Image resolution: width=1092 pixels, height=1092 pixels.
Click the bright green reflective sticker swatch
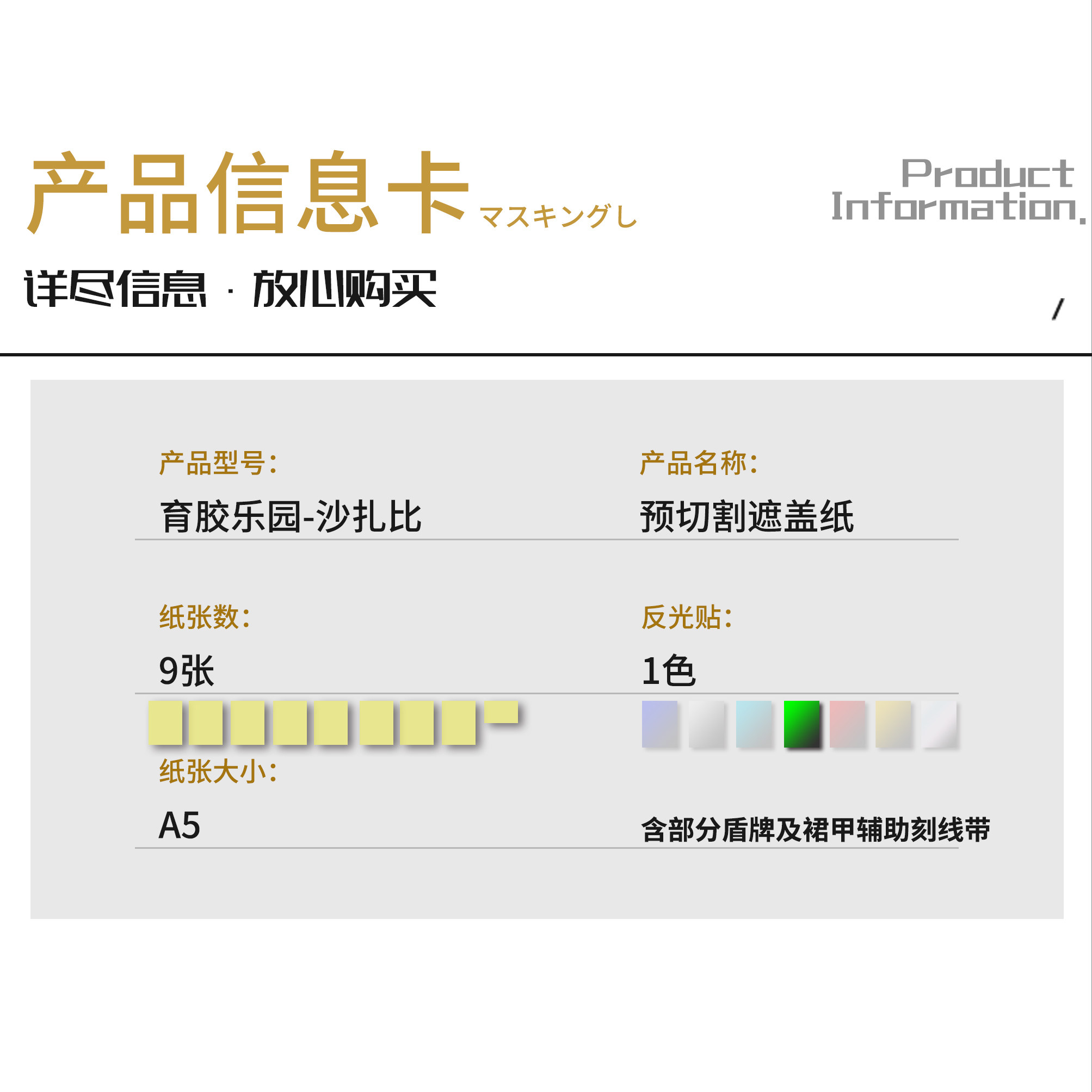tap(801, 724)
